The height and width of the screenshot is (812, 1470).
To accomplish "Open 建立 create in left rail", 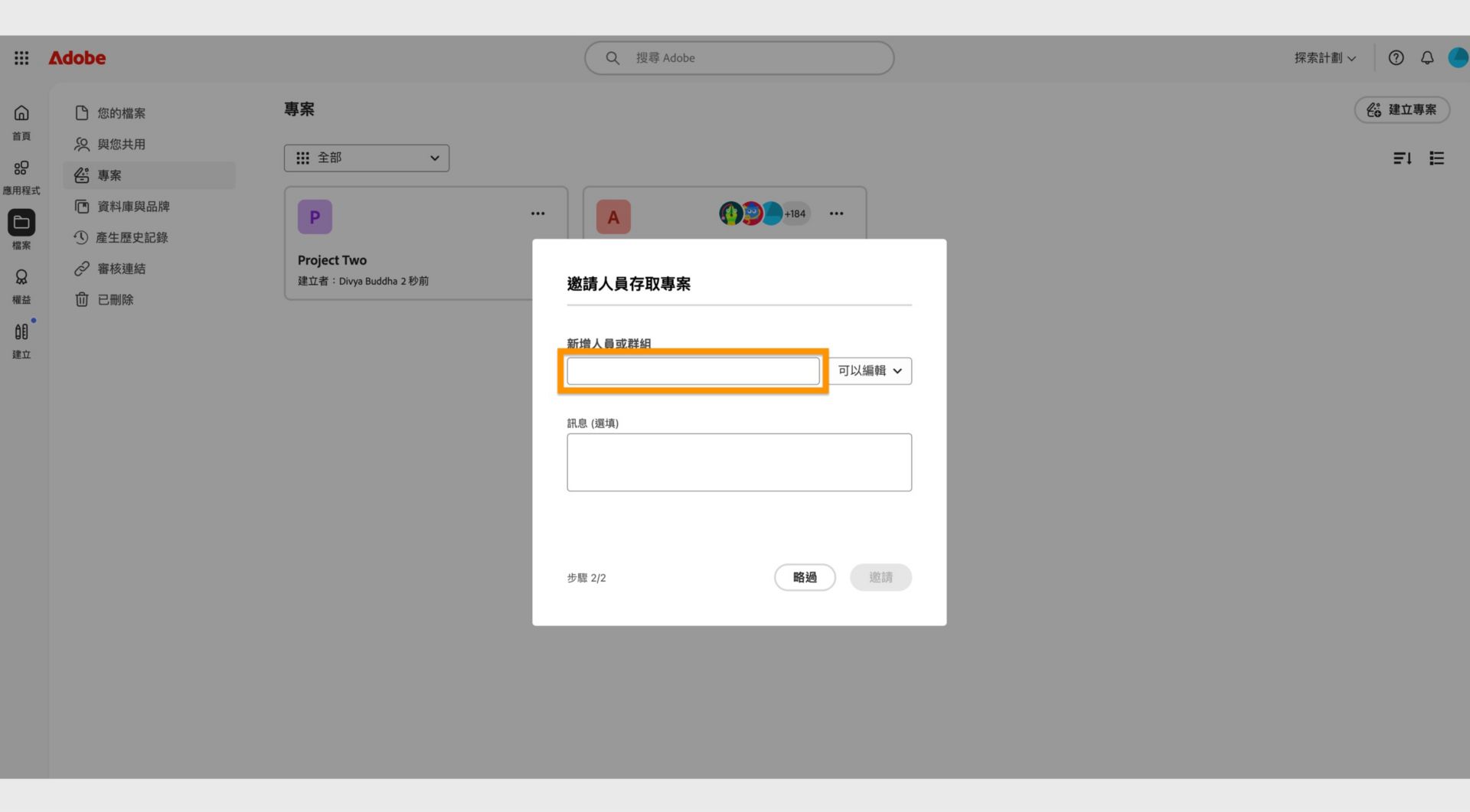I will (x=21, y=341).
